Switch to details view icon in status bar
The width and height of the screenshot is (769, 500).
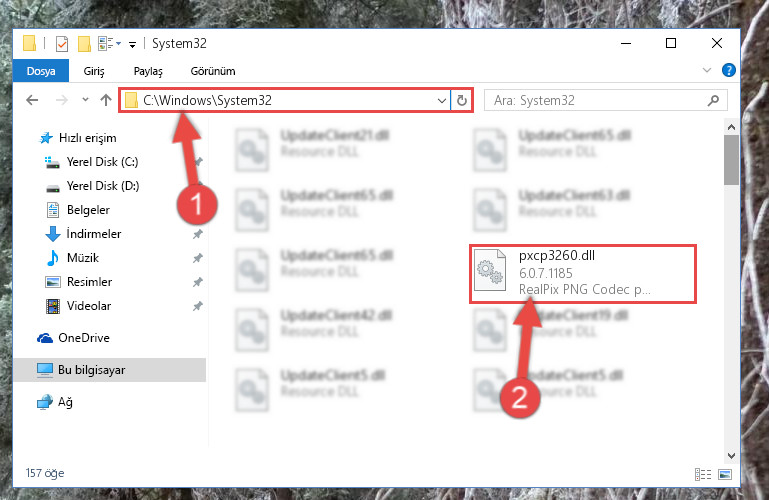[x=703, y=474]
